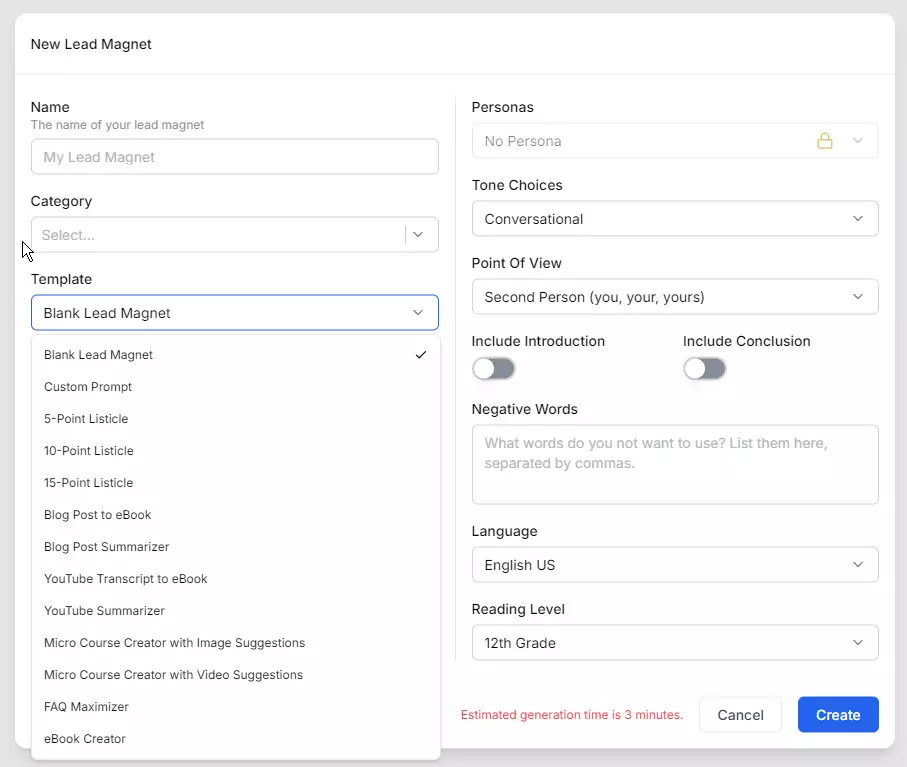Select the 5-Point Listicle template
This screenshot has width=907, height=767.
pyautogui.click(x=88, y=418)
